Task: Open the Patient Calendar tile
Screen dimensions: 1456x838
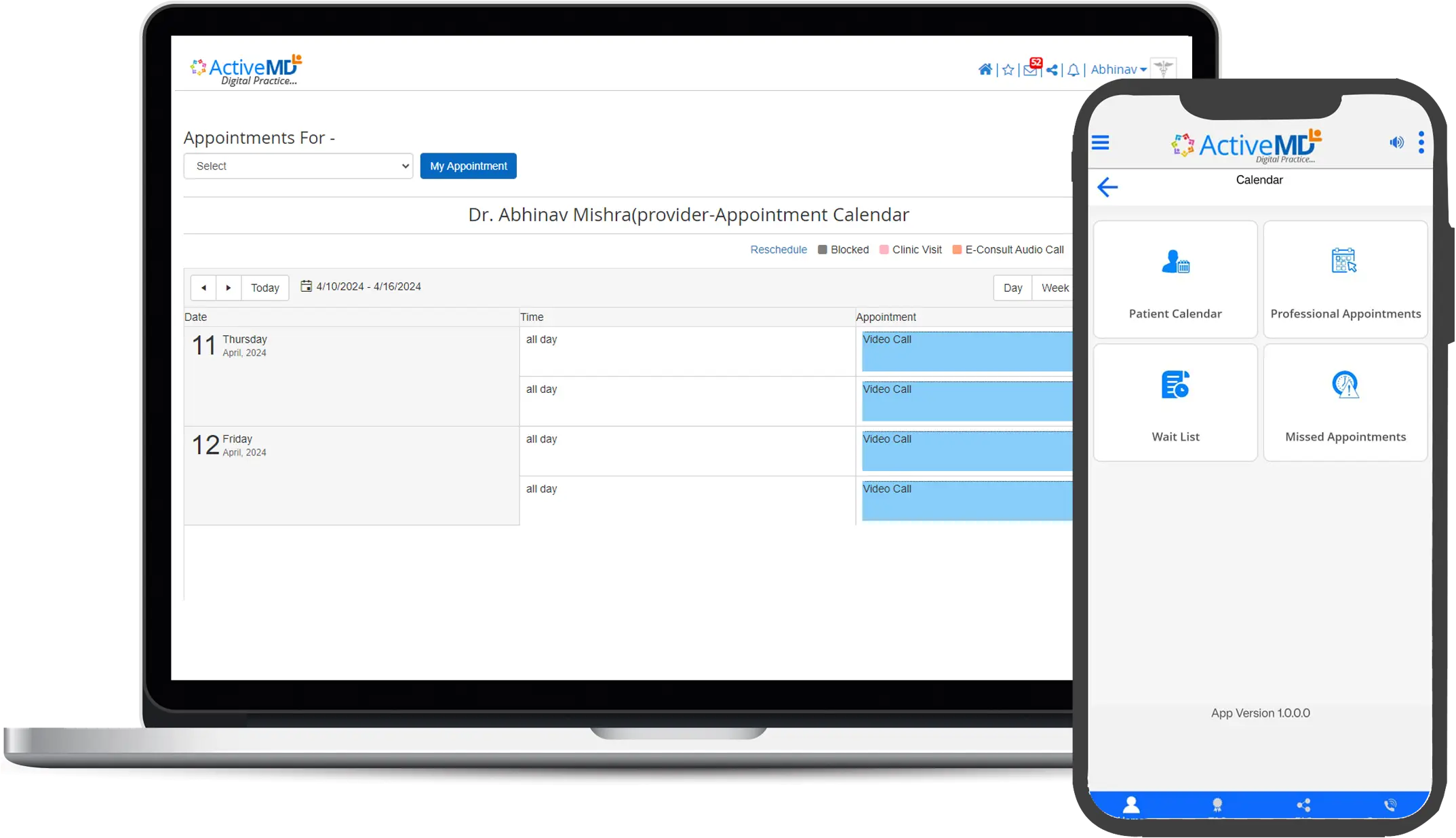Action: [1175, 279]
